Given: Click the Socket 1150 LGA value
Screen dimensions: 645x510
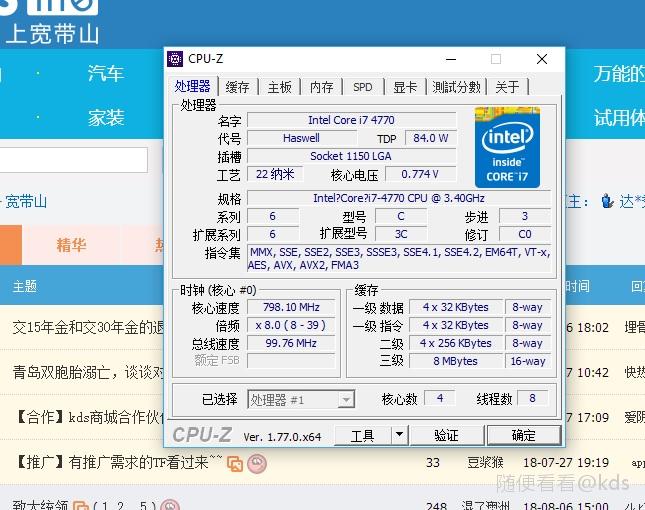Looking at the screenshot, I should [x=351, y=156].
